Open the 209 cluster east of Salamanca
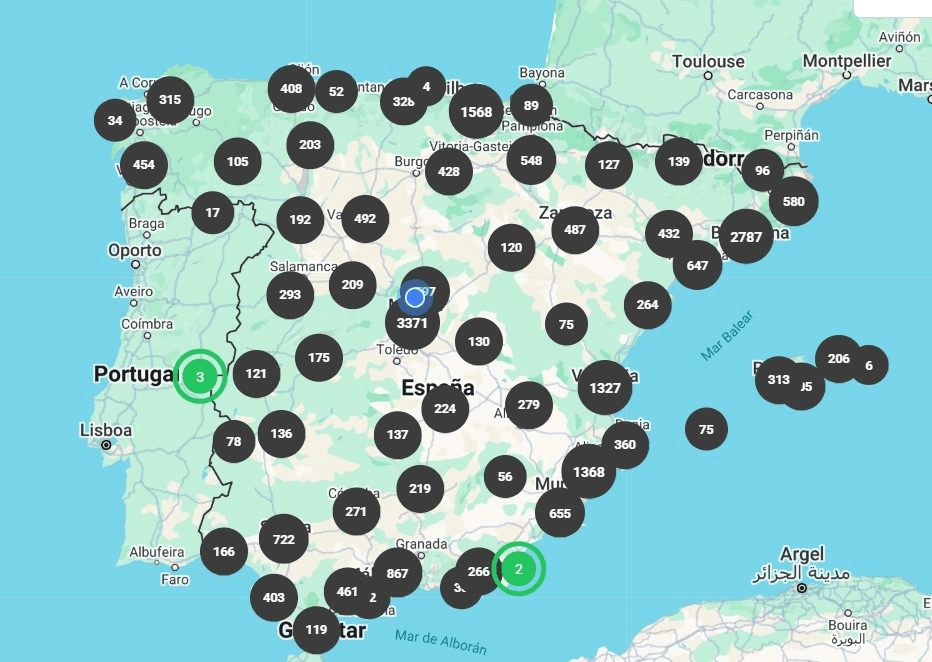Screen dimensions: 932x662 [x=352, y=285]
